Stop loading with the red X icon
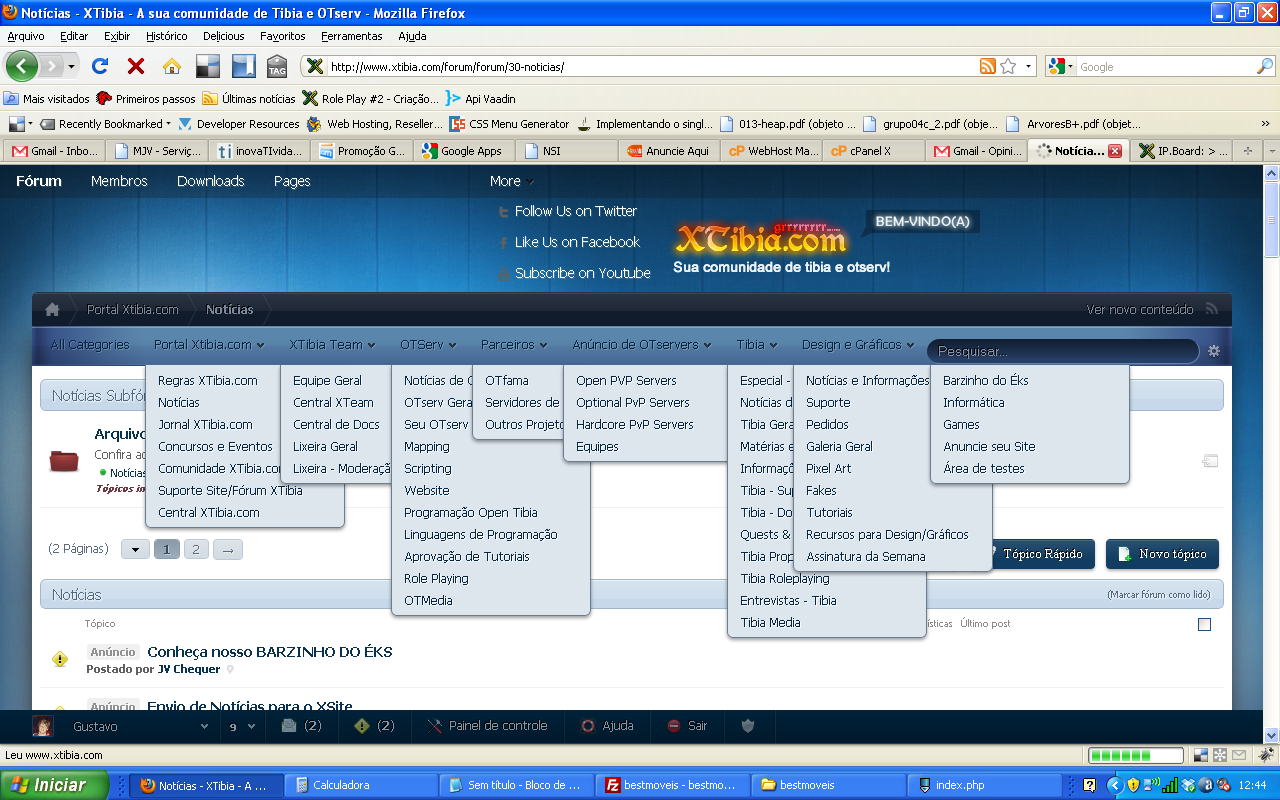The image size is (1280, 800). pyautogui.click(x=136, y=66)
